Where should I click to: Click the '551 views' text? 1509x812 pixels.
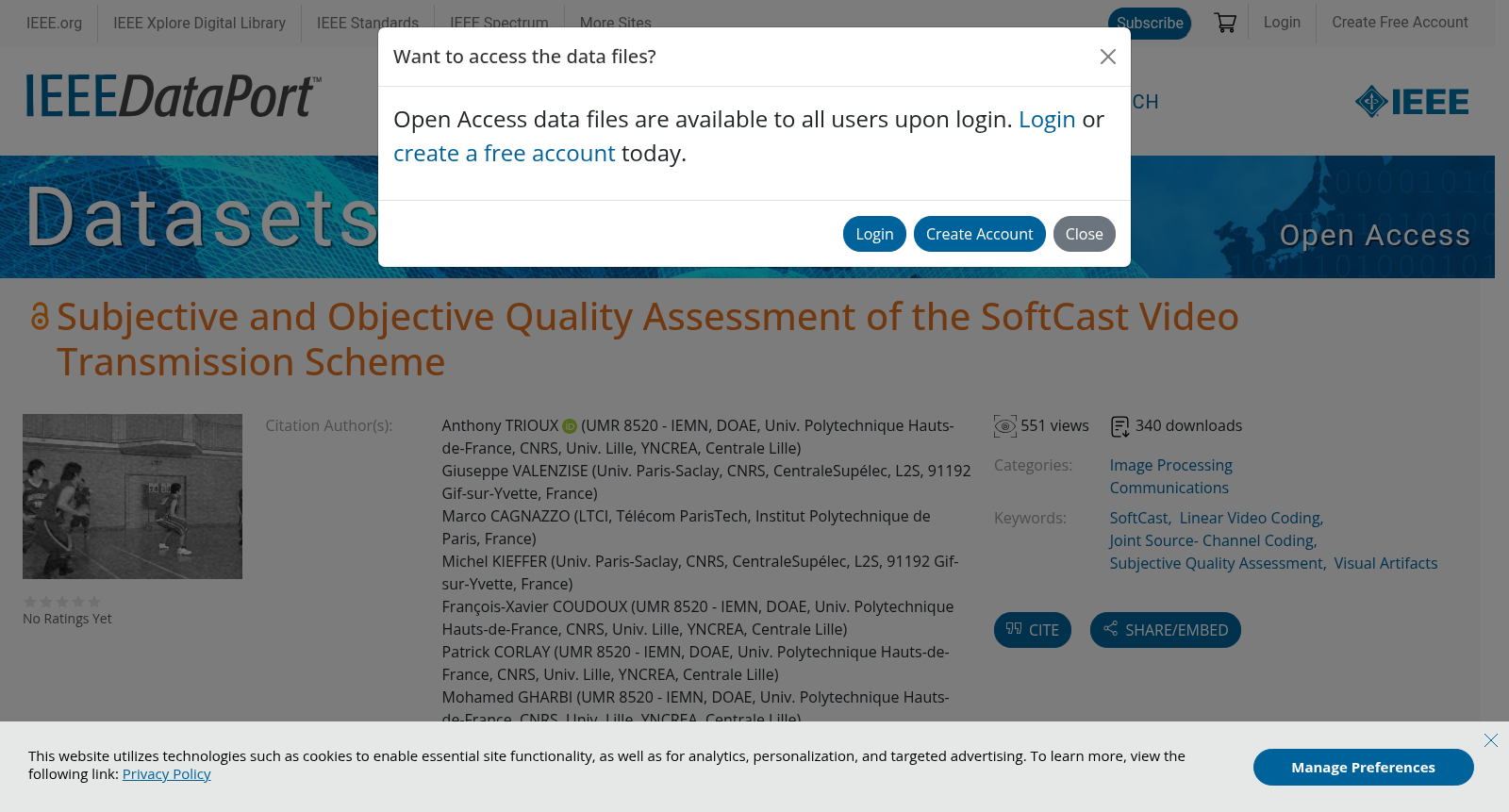click(1054, 426)
